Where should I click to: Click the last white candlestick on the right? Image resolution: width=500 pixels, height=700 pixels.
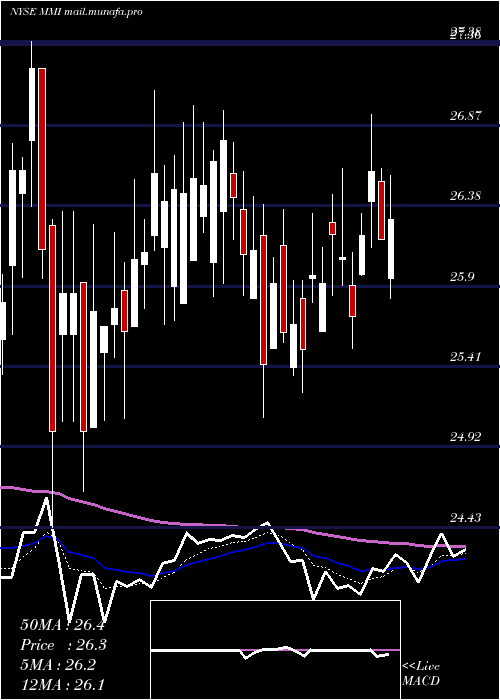pos(391,249)
